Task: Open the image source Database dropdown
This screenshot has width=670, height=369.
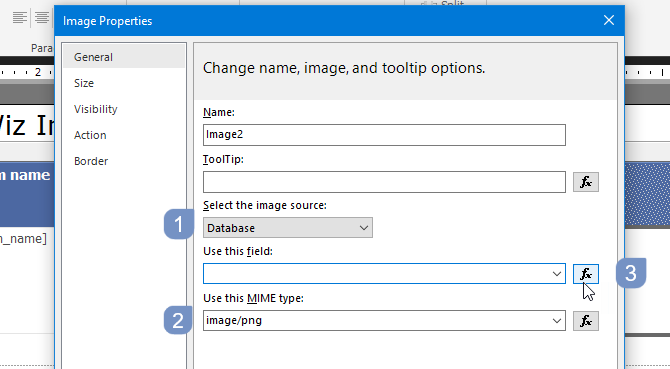Action: (288, 228)
